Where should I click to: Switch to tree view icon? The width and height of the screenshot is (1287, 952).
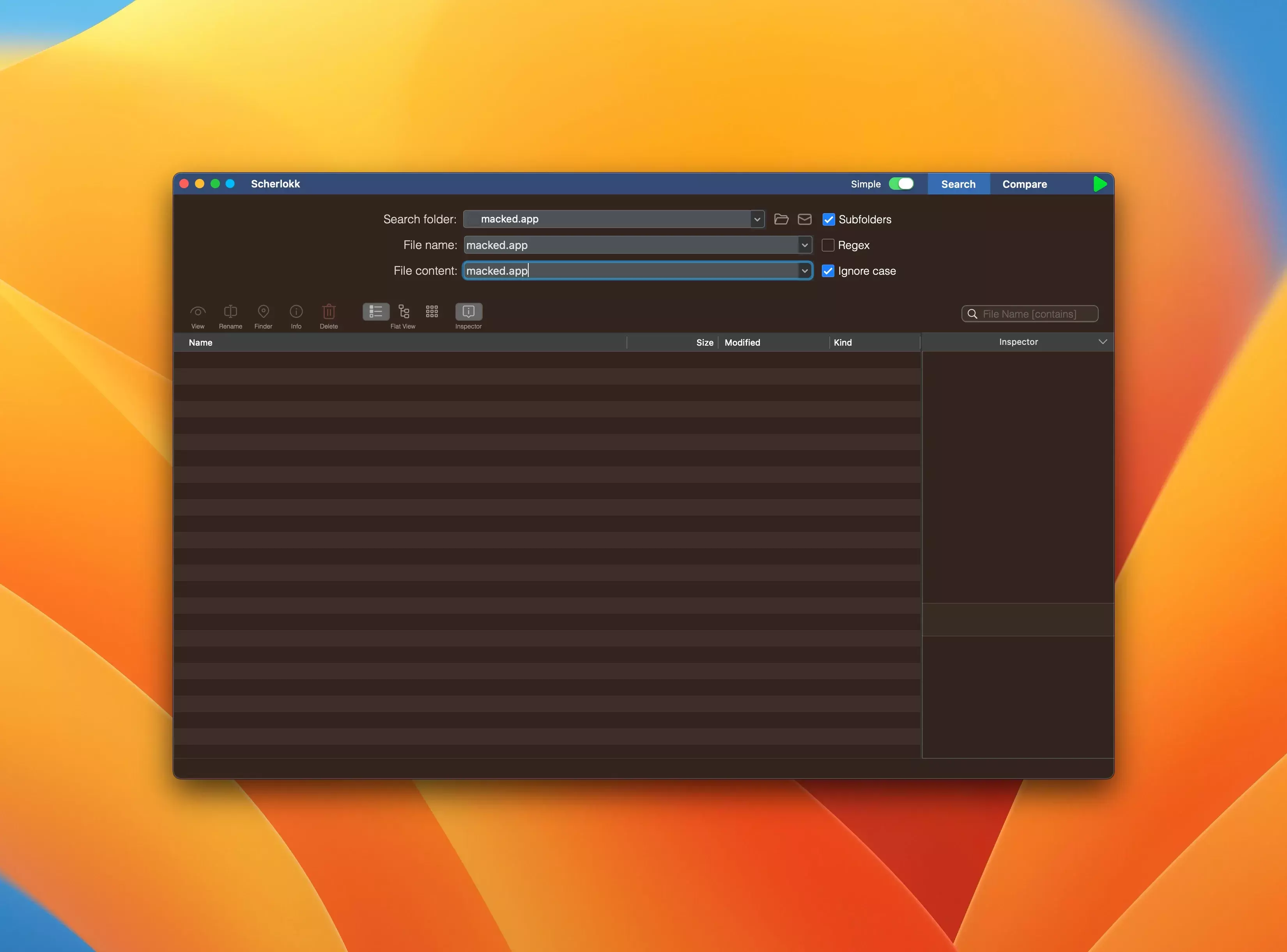coord(404,312)
